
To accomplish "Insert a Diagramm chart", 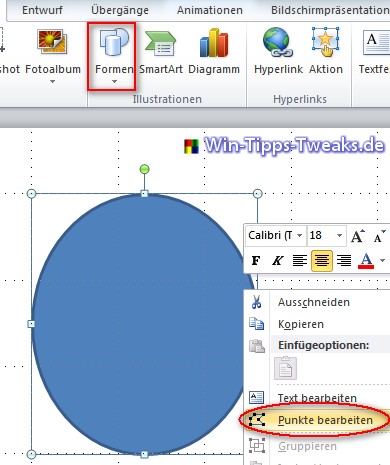I will pyautogui.click(x=214, y=52).
